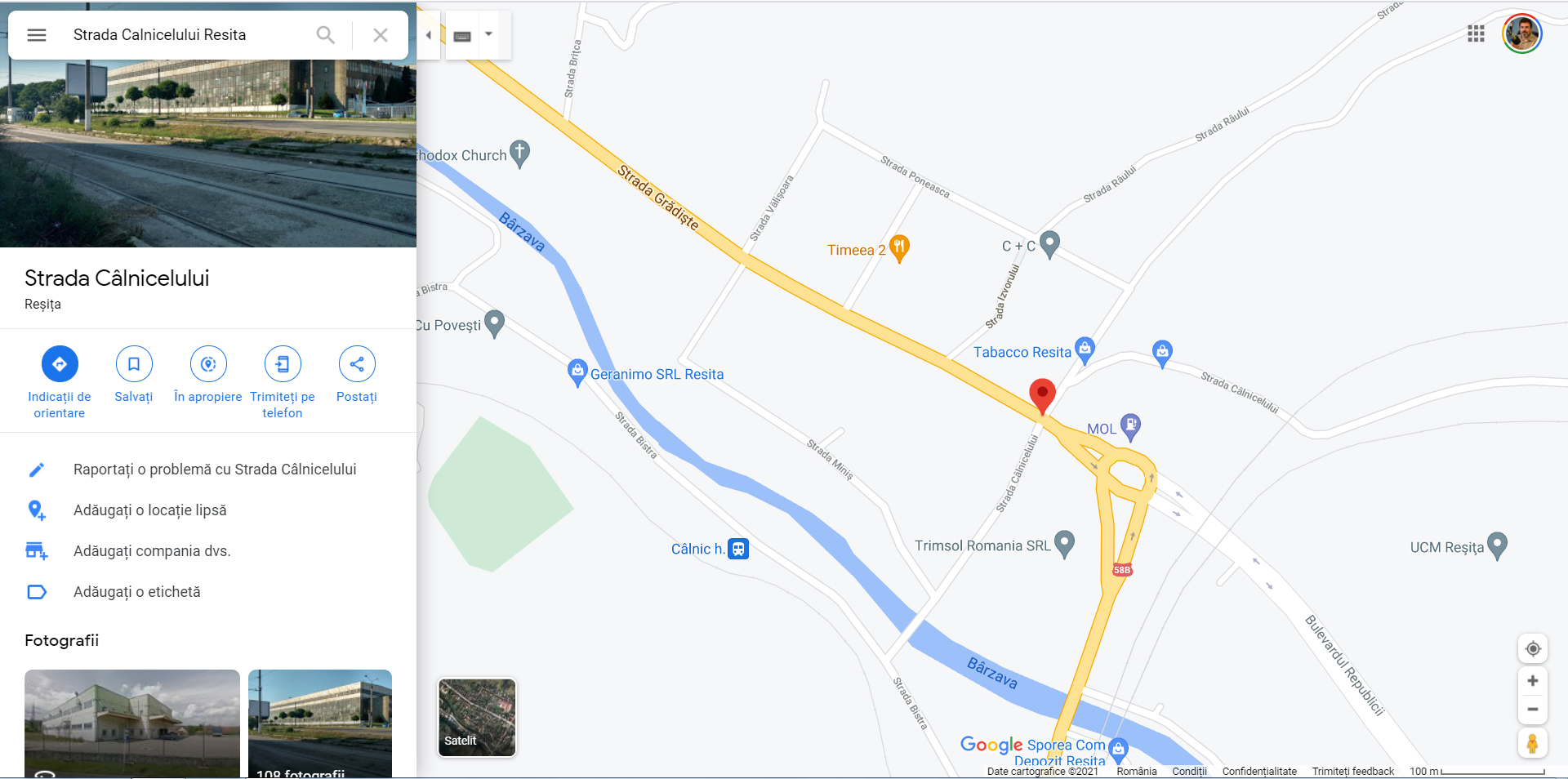The image size is (1568, 779).
Task: Open the 108 fotografii thumbnail
Action: (x=320, y=723)
